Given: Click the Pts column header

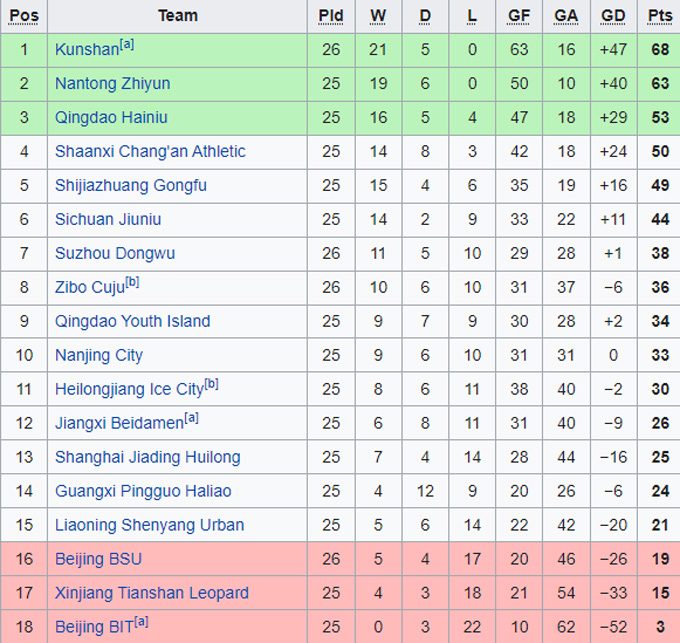Looking at the screenshot, I should click(x=660, y=16).
